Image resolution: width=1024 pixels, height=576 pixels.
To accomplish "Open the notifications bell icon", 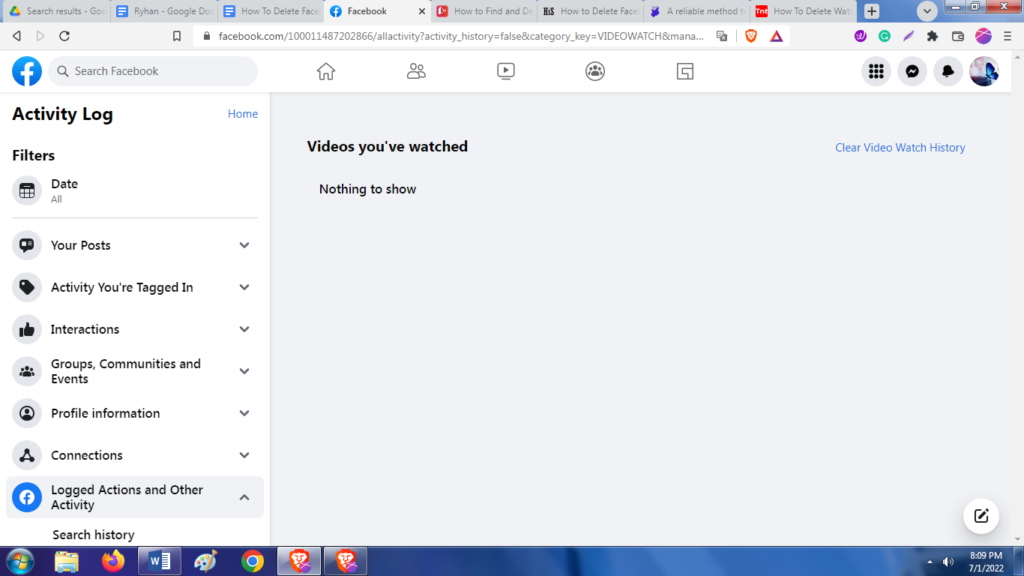I will [948, 71].
